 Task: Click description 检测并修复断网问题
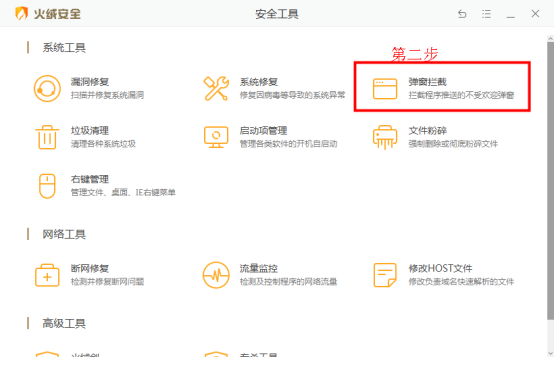tap(107, 282)
